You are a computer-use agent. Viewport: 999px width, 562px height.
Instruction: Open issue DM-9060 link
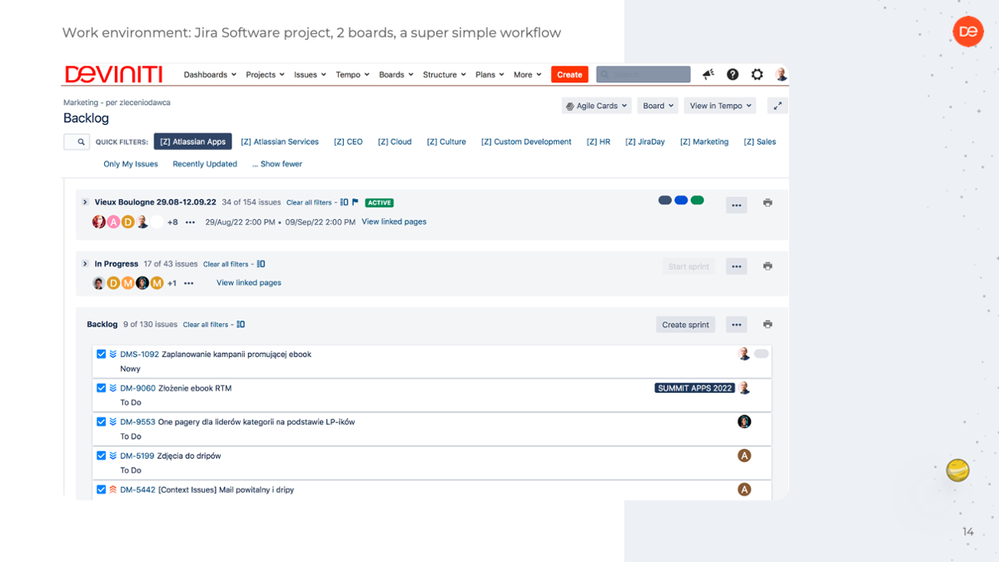pos(138,388)
